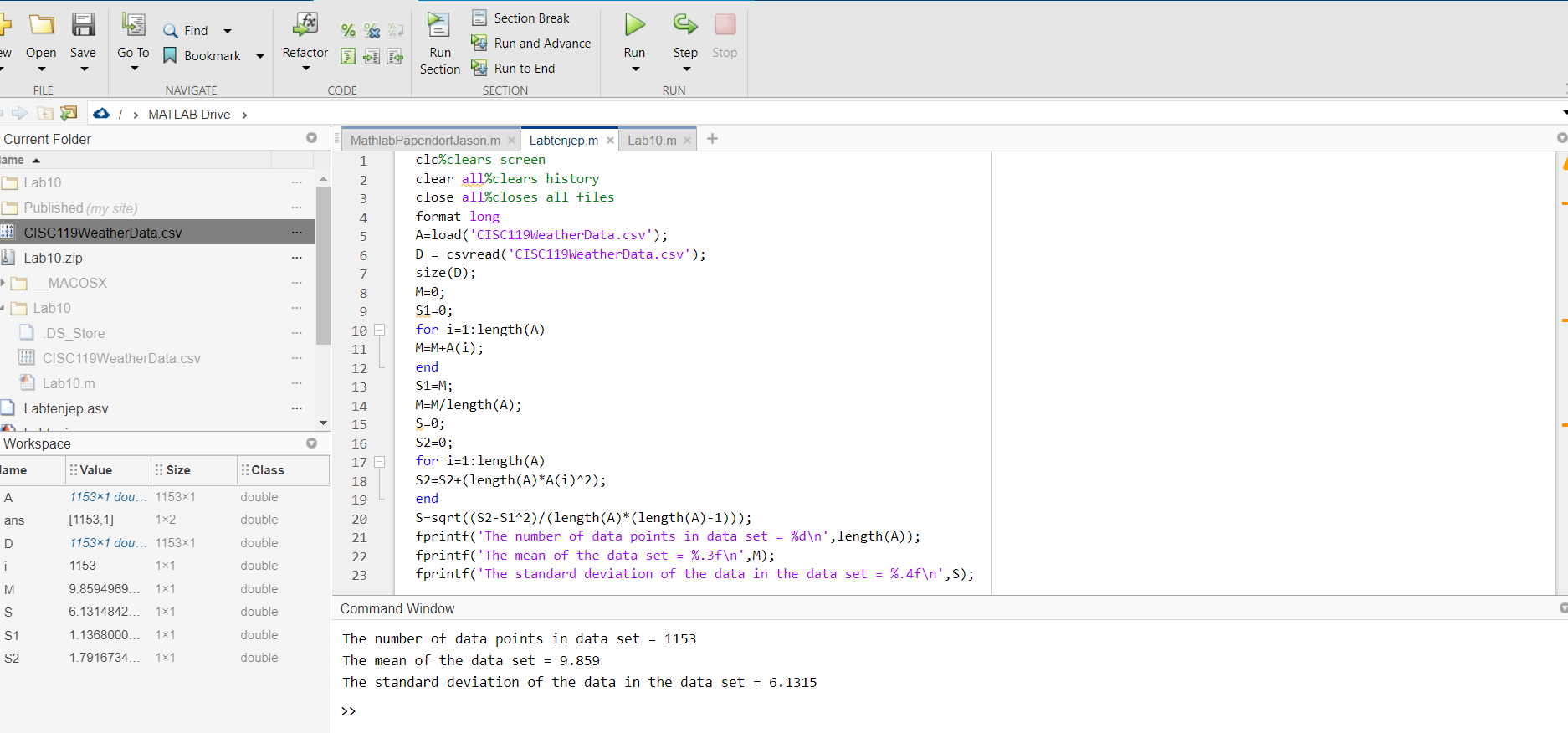Expand the Run dropdown arrow
1568x733 pixels.
(x=635, y=69)
